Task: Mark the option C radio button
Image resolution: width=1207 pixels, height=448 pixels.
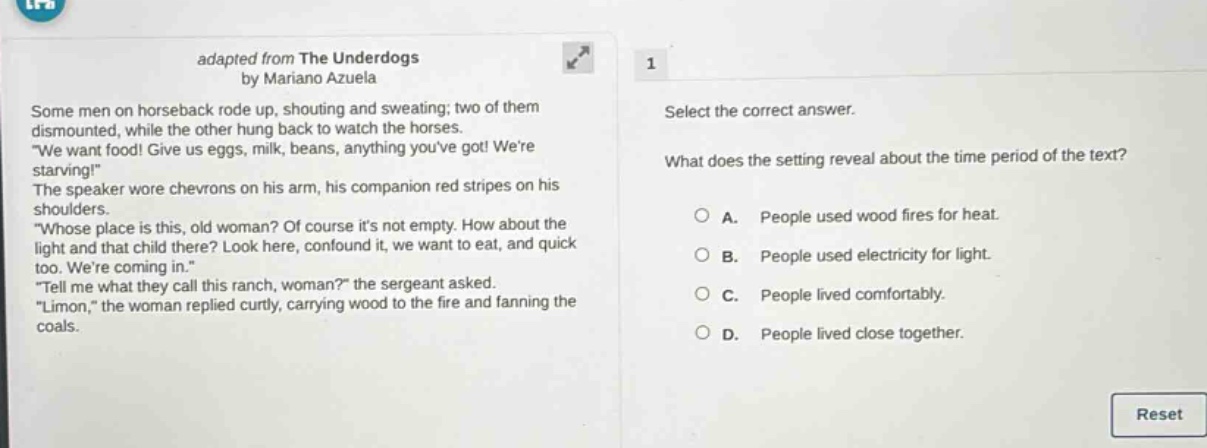Action: coord(703,294)
